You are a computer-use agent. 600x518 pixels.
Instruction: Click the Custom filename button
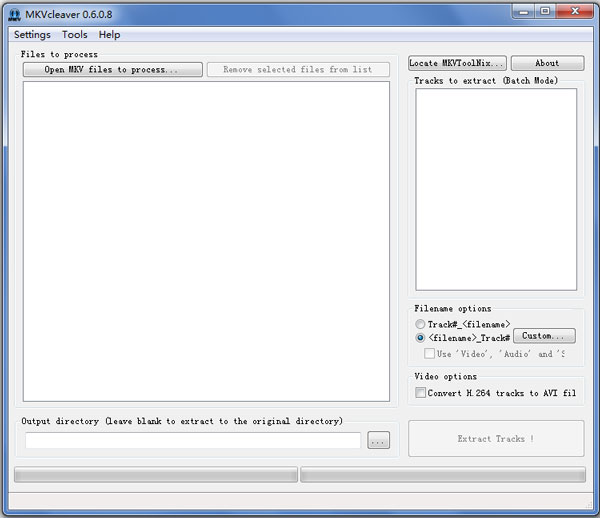[x=544, y=336]
